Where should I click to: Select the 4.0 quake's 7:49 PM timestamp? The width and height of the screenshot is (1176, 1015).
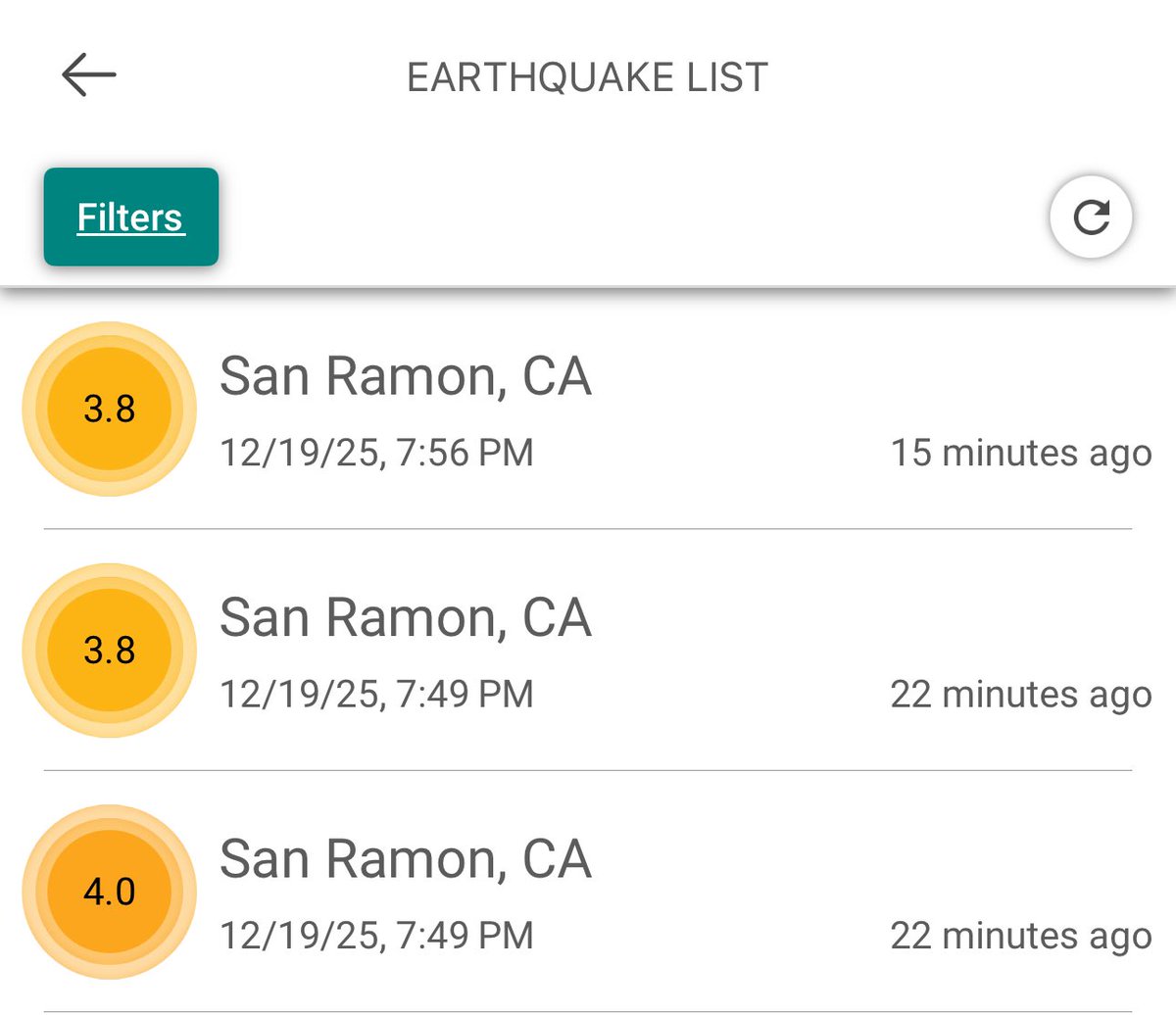(376, 936)
